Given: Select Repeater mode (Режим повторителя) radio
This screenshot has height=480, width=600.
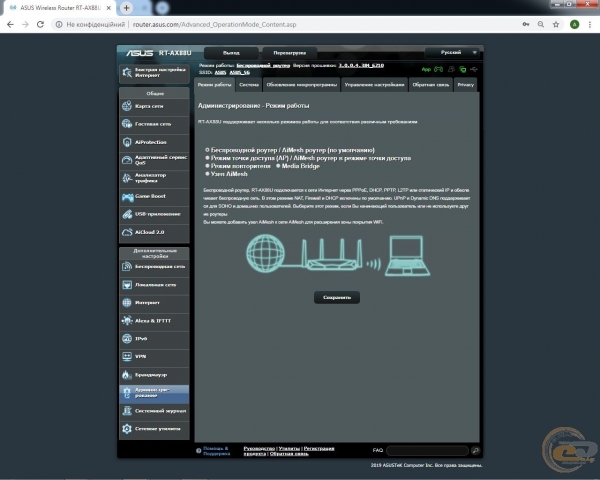Looking at the screenshot, I should point(207,166).
